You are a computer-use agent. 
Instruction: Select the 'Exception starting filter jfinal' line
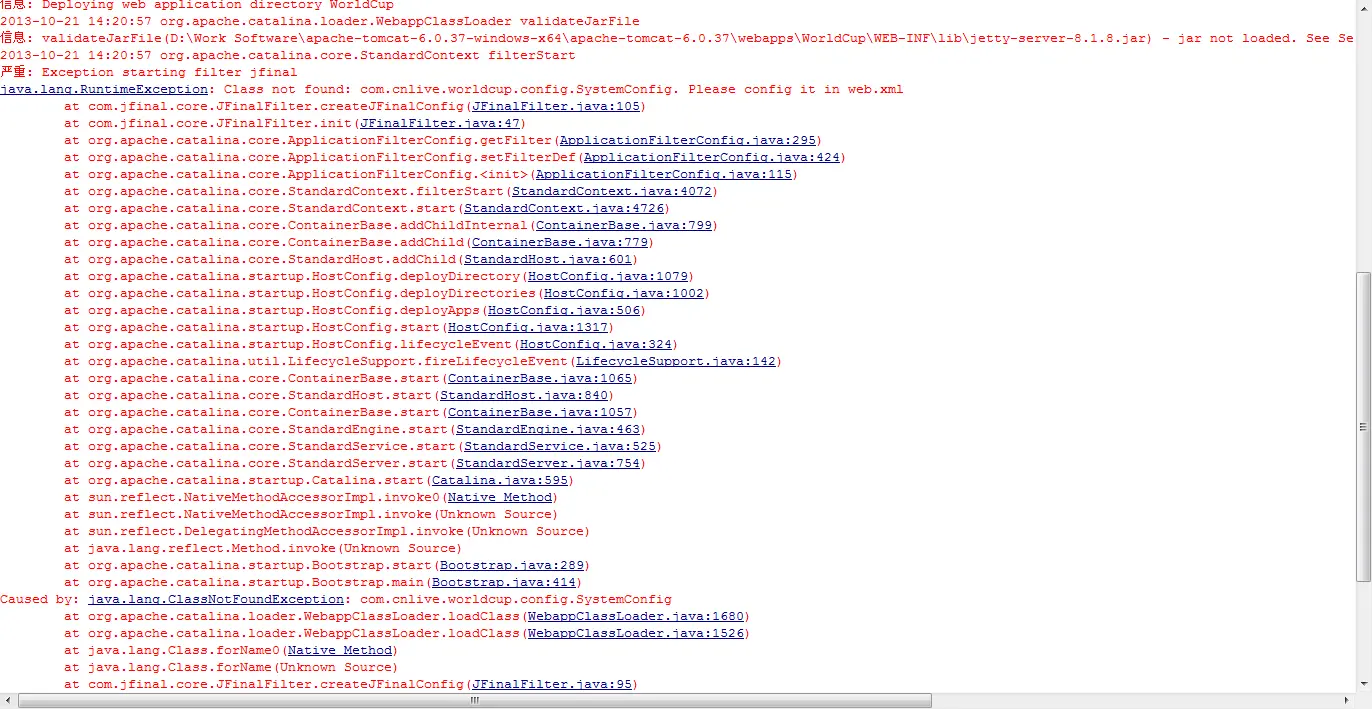(x=148, y=72)
